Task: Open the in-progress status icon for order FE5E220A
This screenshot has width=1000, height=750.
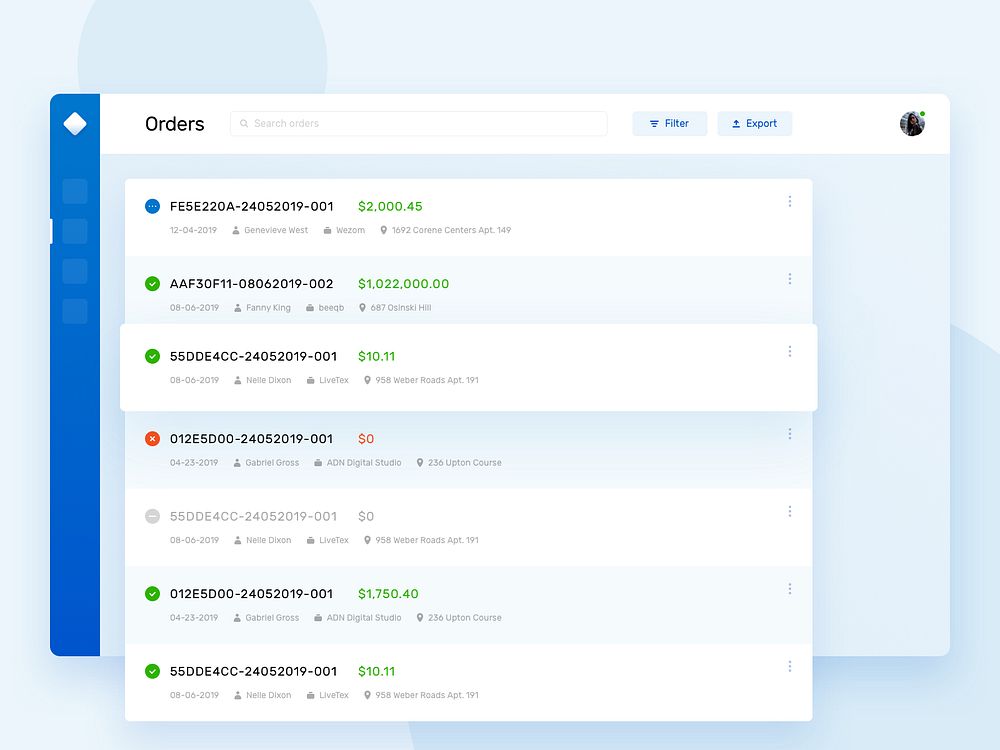Action: tap(152, 206)
